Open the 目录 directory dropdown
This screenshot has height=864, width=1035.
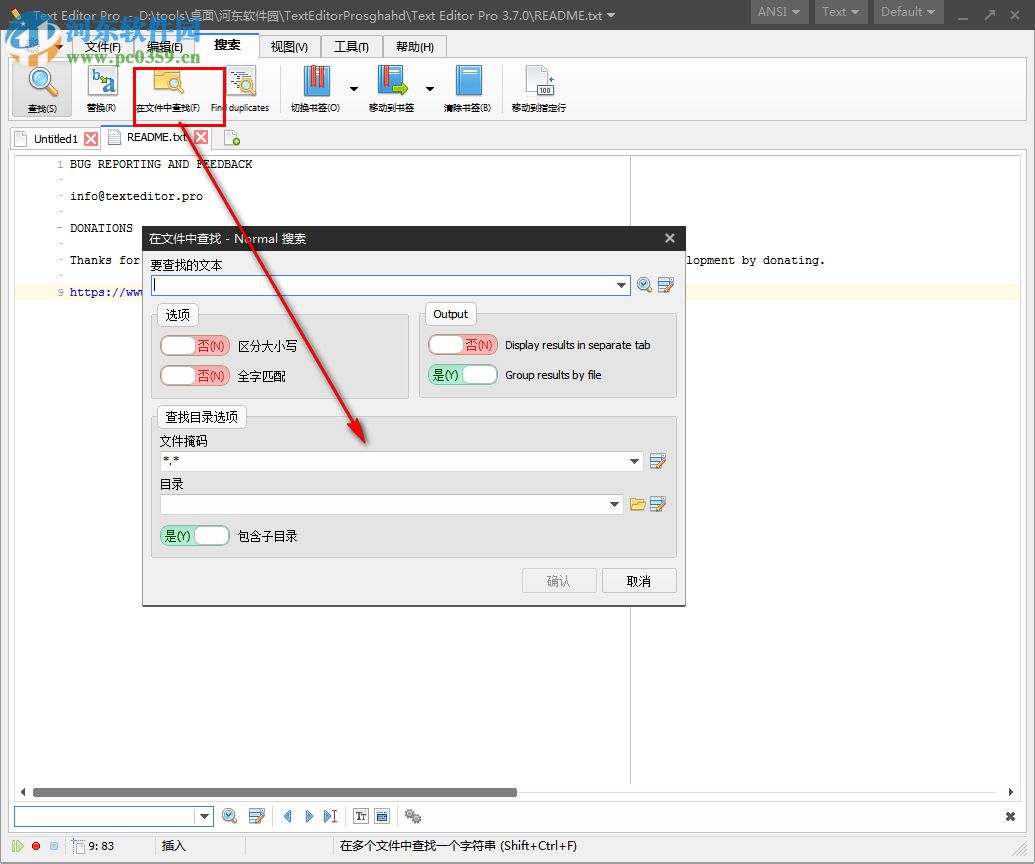pyautogui.click(x=615, y=504)
